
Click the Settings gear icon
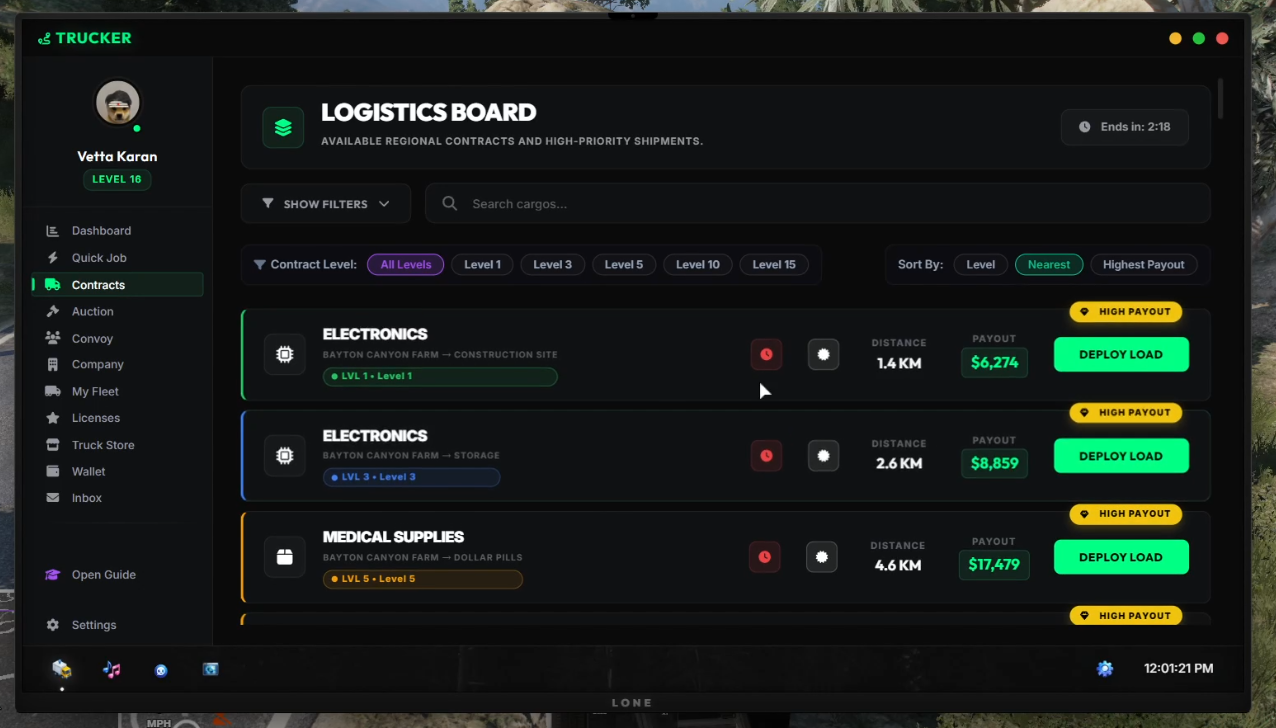tap(53, 625)
